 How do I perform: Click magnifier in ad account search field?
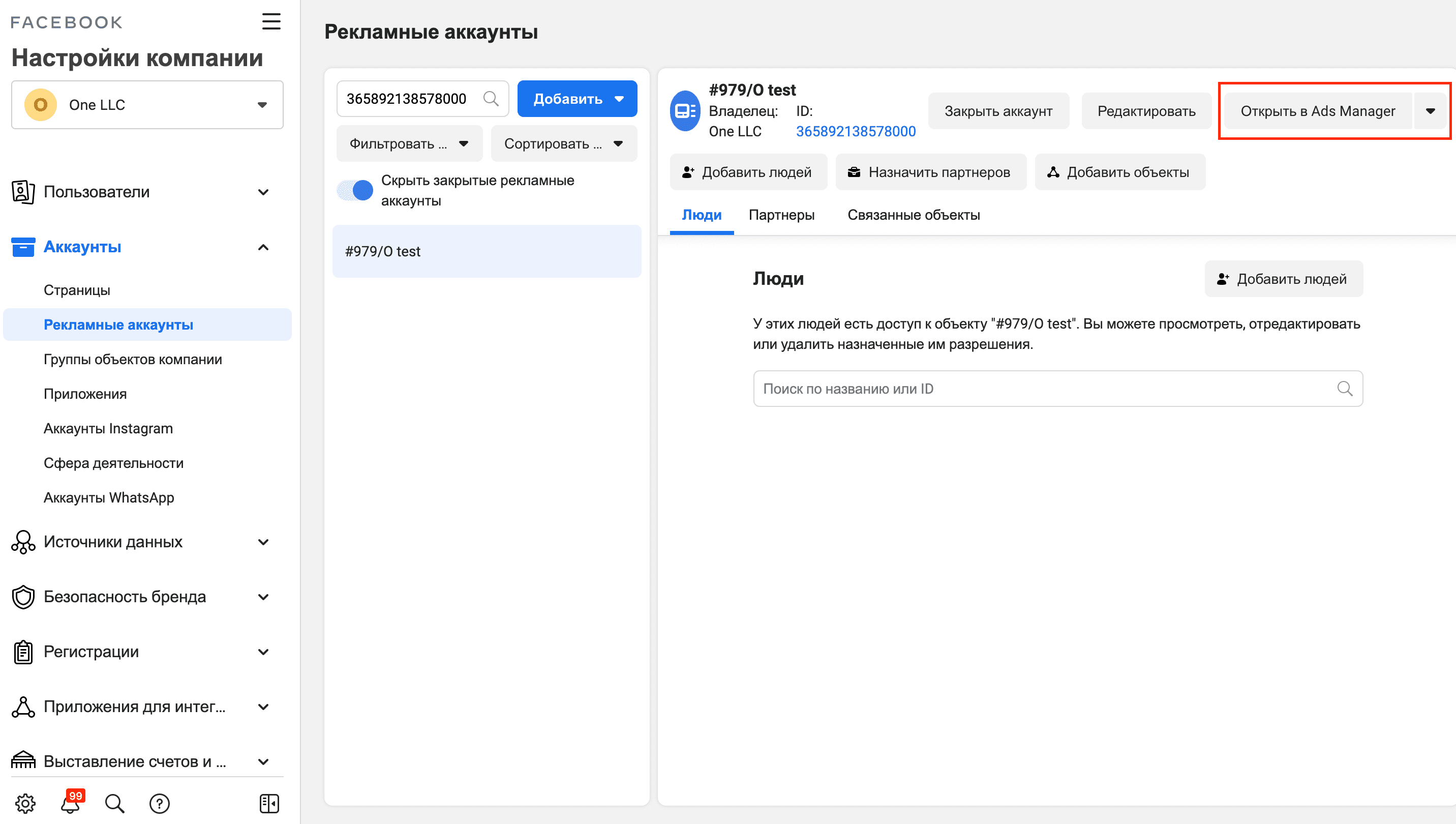491,99
